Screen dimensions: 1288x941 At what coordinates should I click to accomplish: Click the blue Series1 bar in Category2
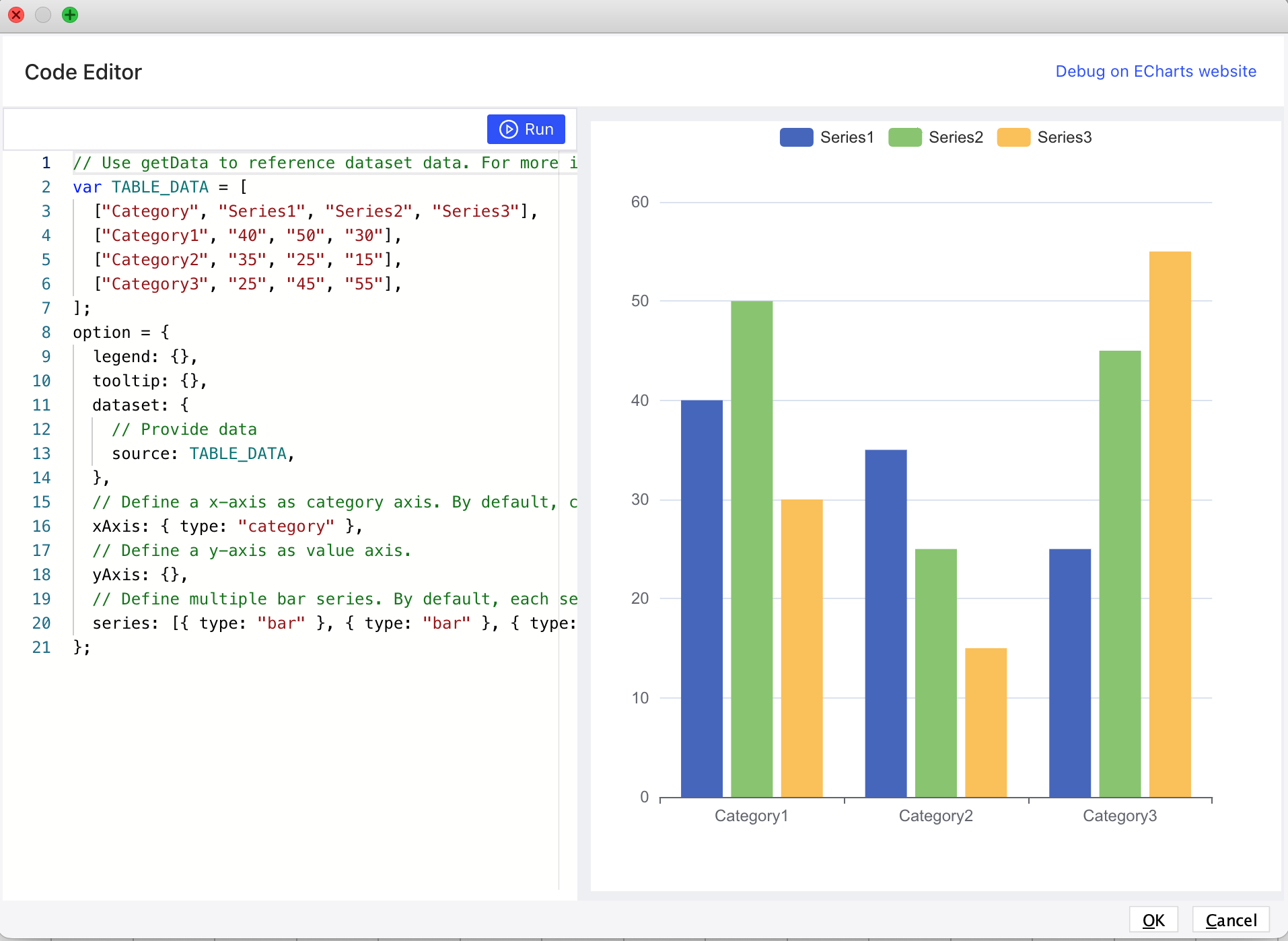[886, 623]
